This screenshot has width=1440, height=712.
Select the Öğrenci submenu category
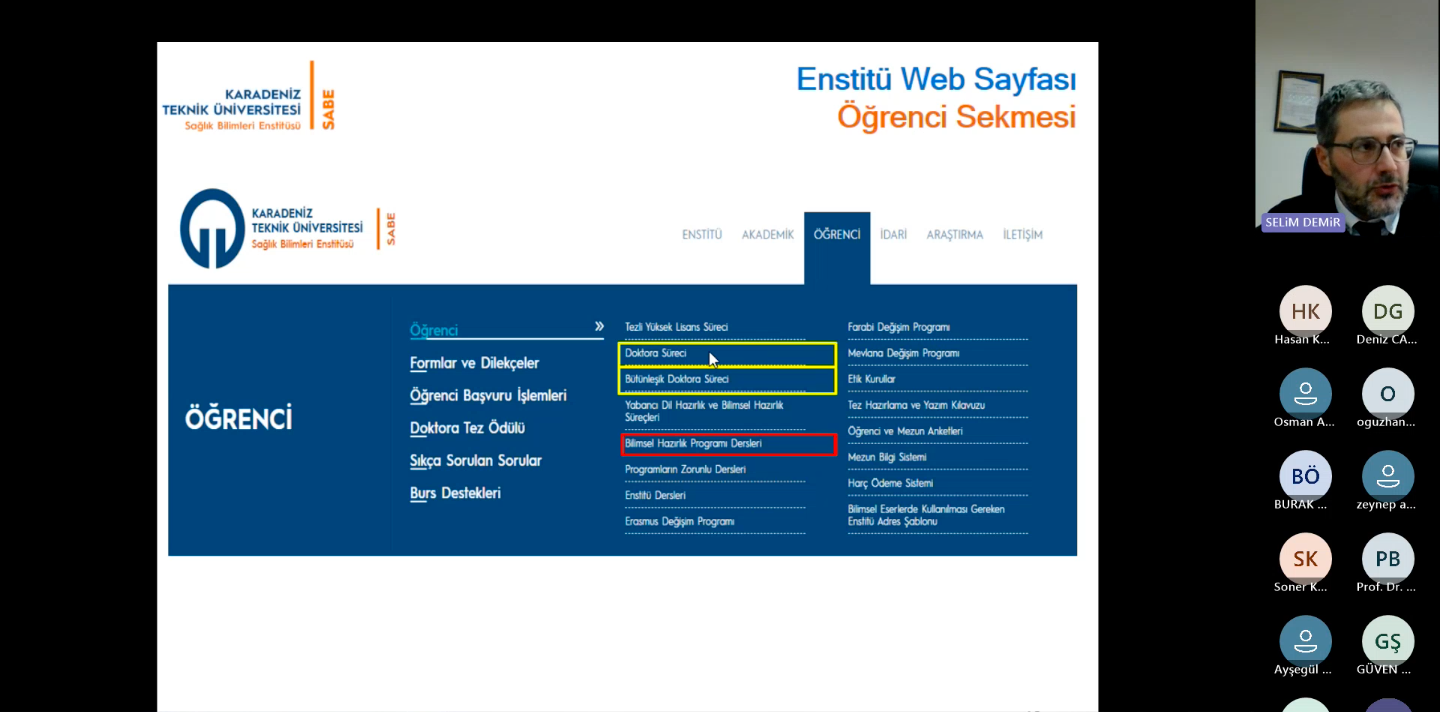(434, 331)
